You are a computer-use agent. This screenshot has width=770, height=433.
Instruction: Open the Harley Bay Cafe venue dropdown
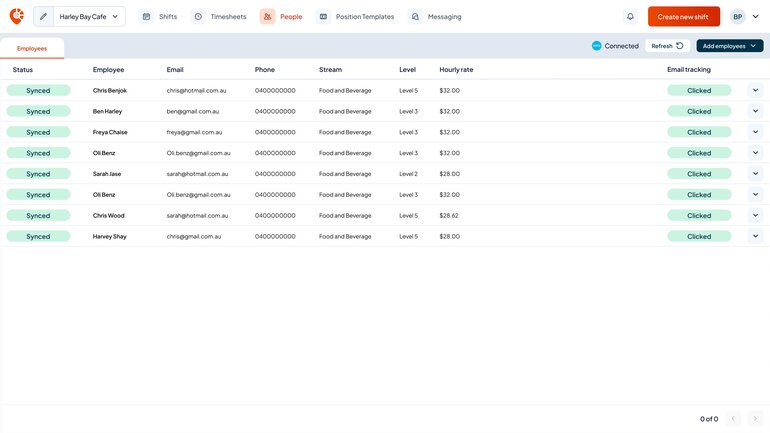pyautogui.click(x=88, y=17)
